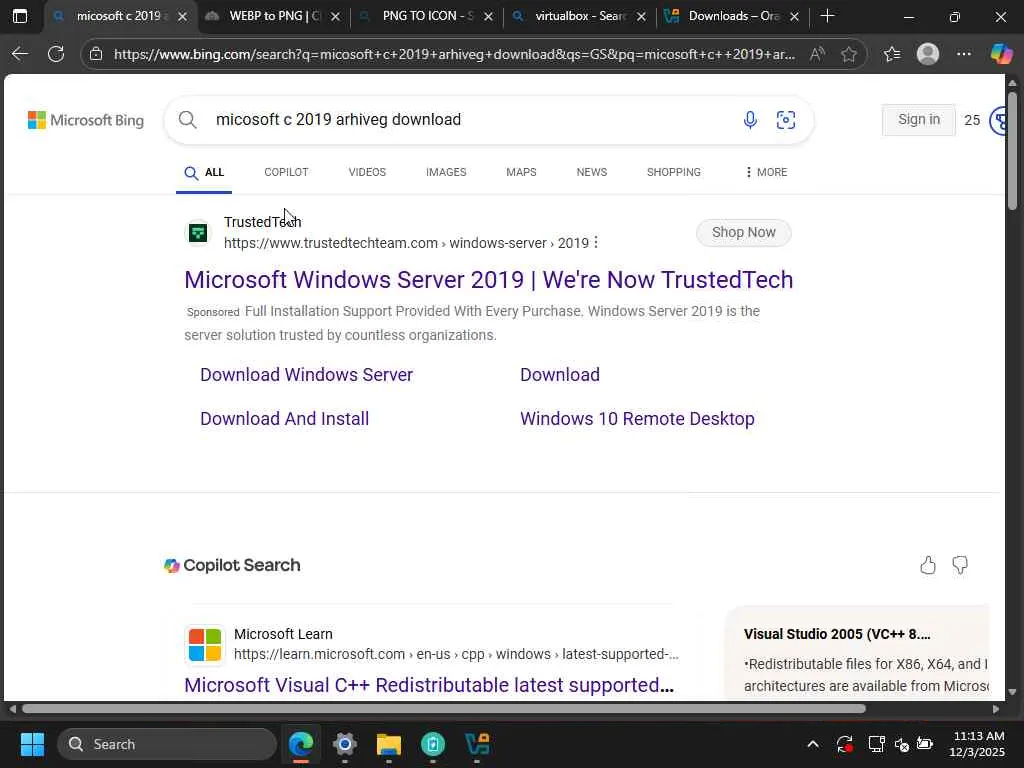This screenshot has height=768, width=1024.
Task: Open the Bing Rewards medal icon
Action: point(997,120)
